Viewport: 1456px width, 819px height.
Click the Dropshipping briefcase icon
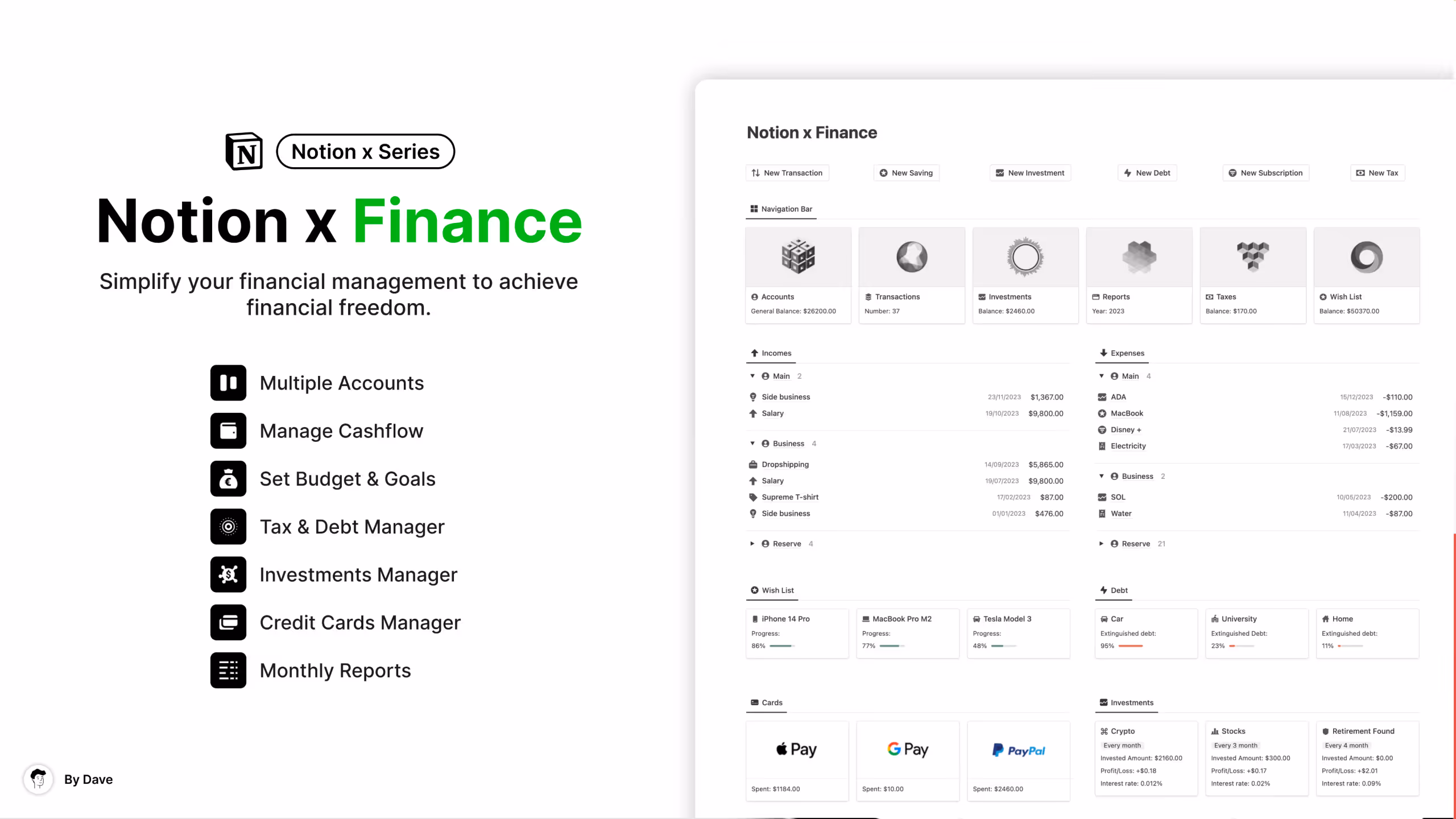coord(753,465)
